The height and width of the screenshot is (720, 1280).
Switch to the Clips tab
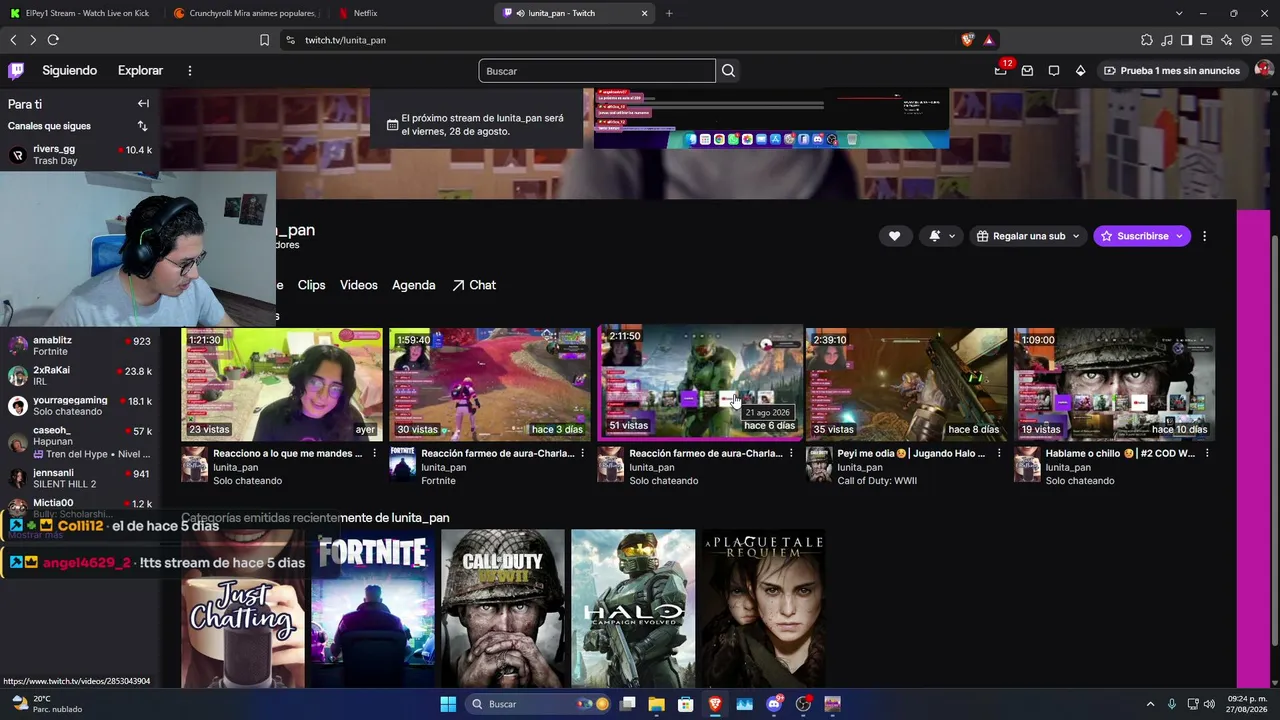(x=311, y=285)
